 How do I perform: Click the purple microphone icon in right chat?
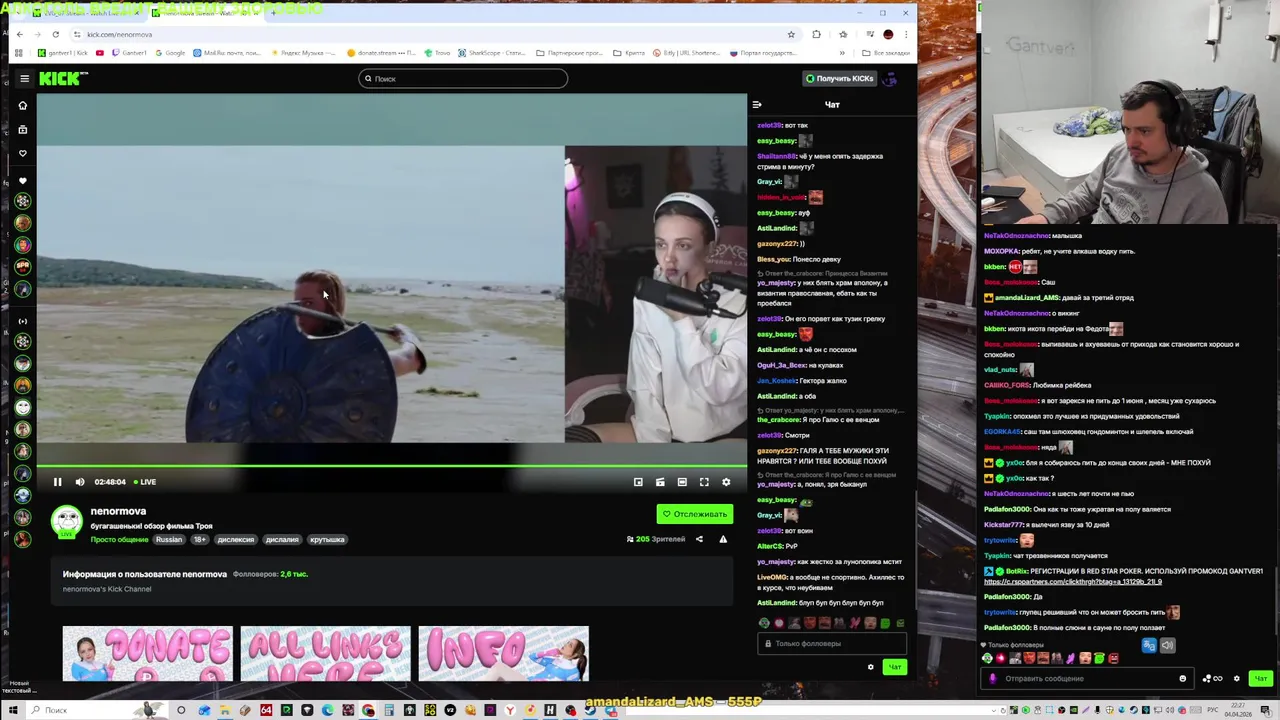[992, 679]
